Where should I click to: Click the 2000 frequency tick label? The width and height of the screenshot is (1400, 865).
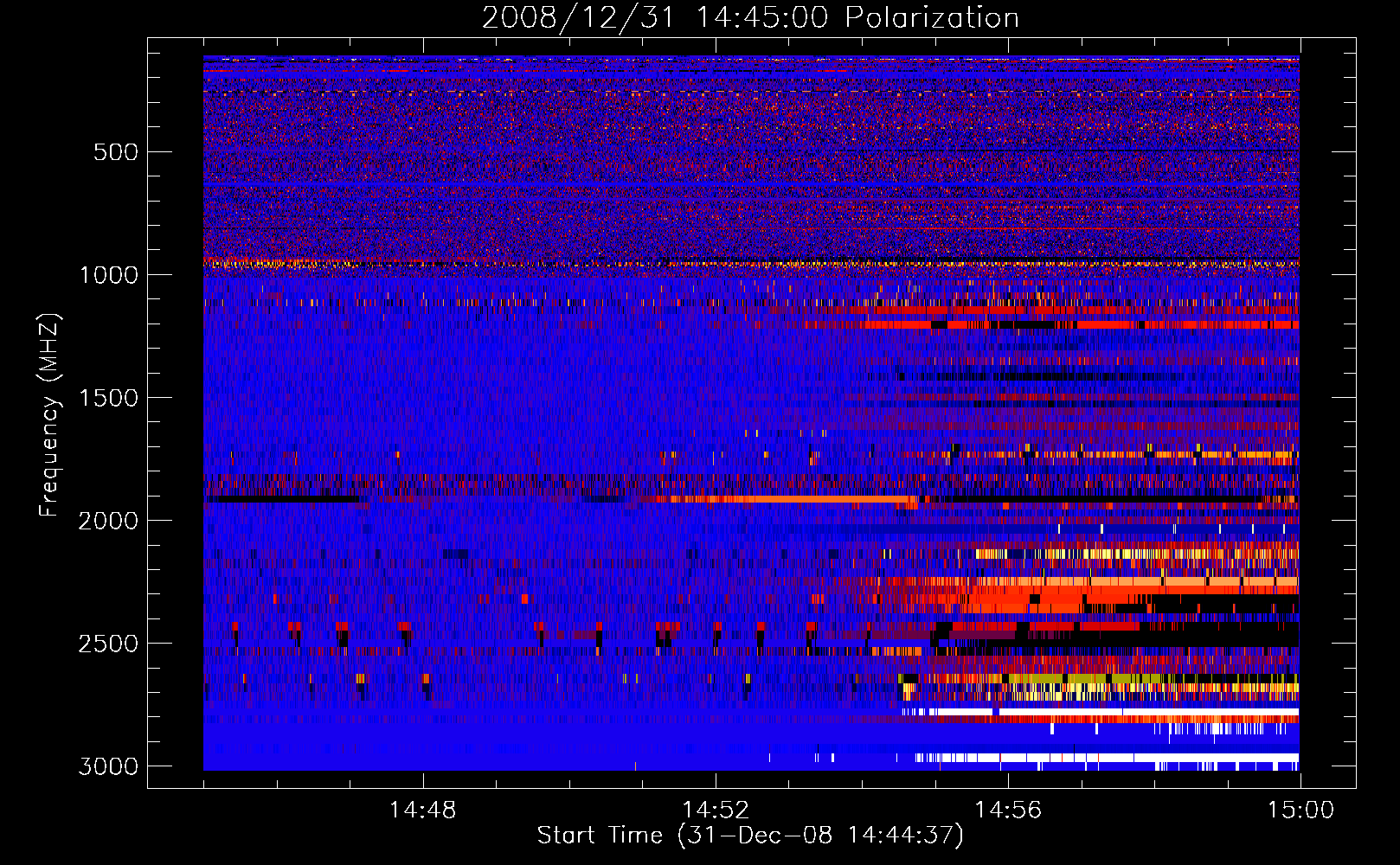(x=108, y=521)
